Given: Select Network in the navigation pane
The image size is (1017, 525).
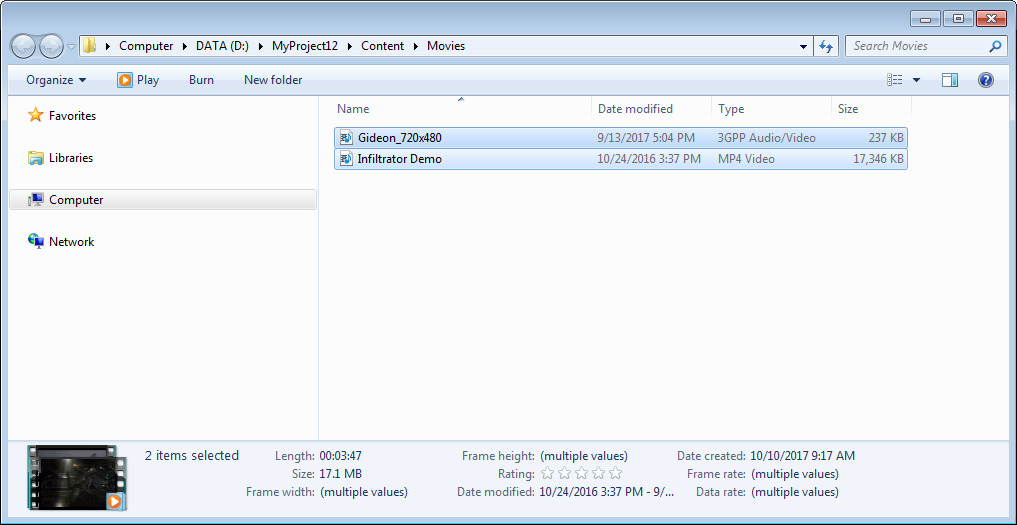Looking at the screenshot, I should tap(71, 242).
